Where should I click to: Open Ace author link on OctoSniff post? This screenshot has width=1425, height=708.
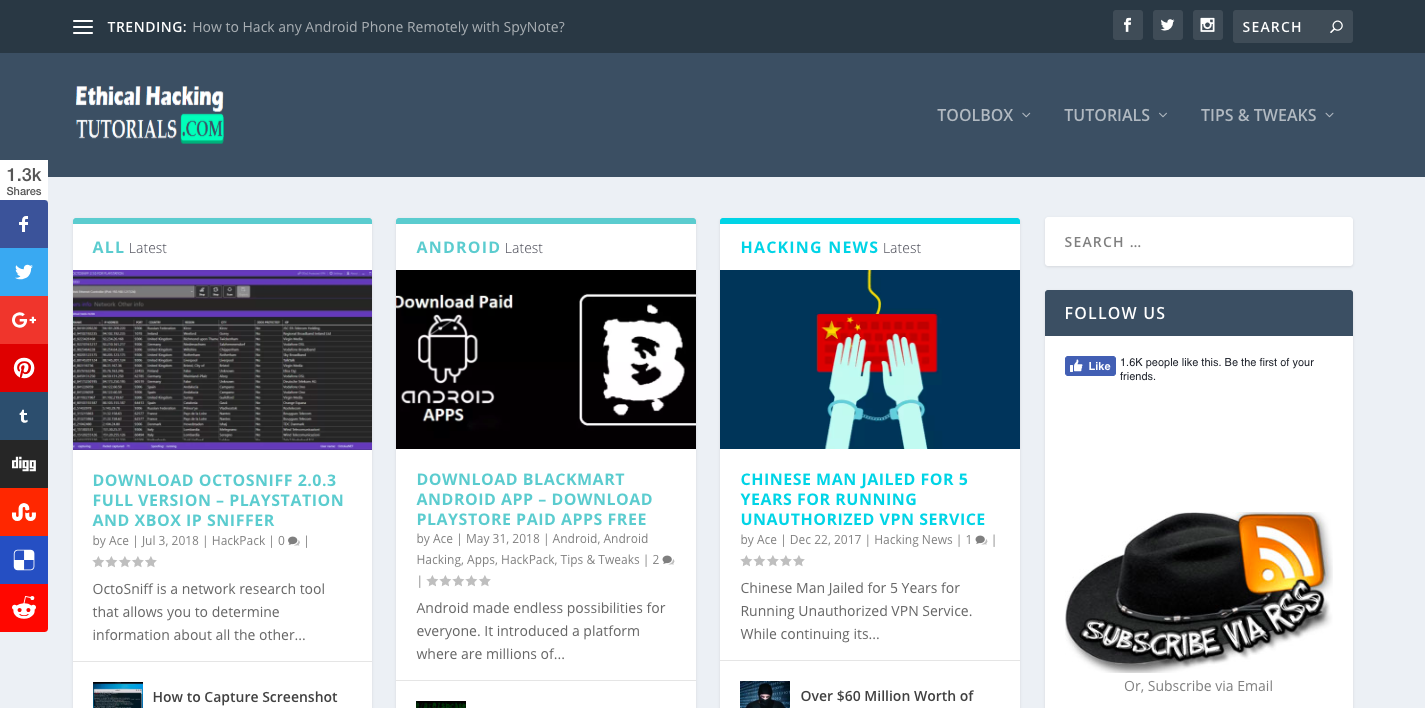119,540
